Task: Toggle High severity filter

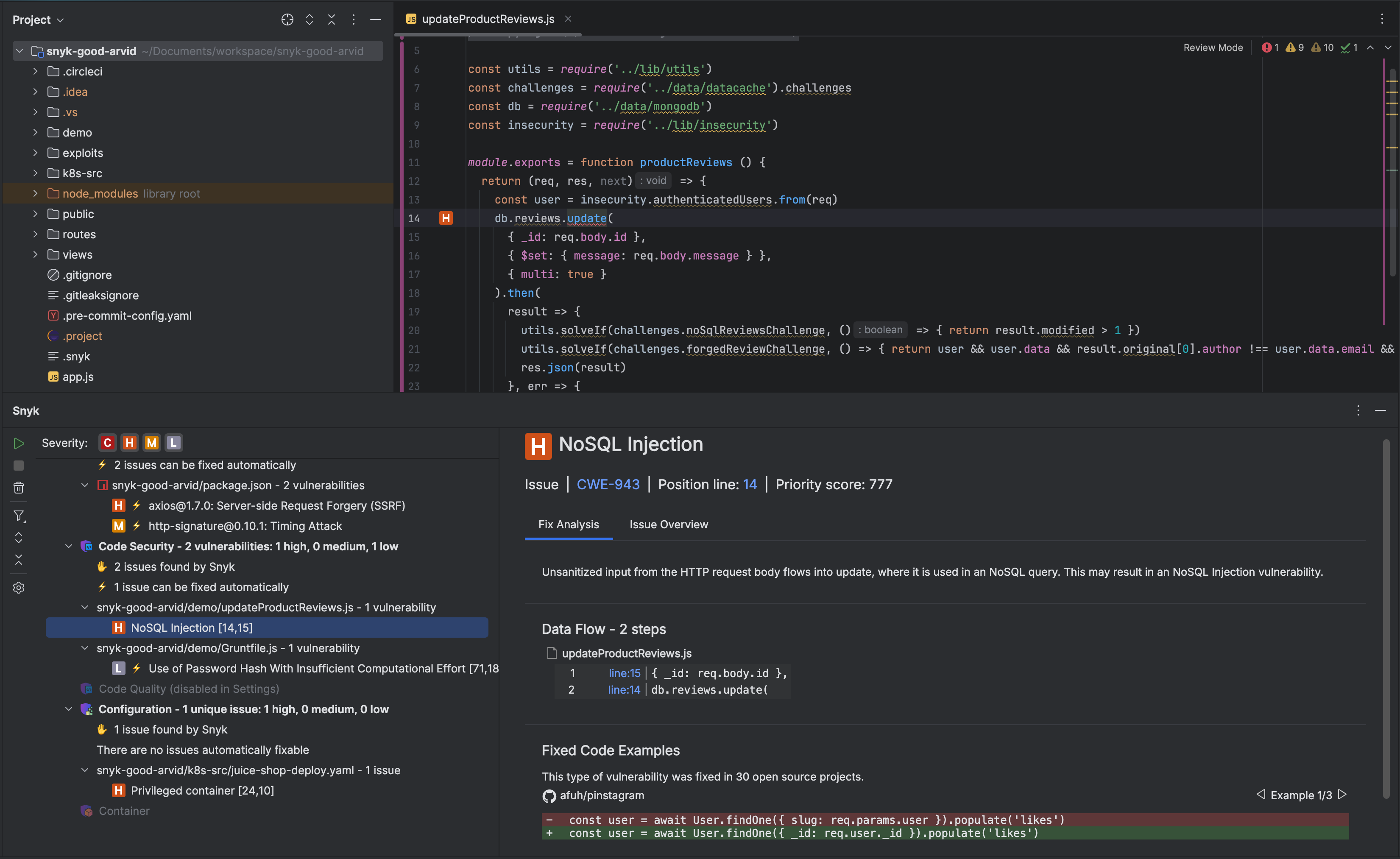Action: (x=130, y=443)
